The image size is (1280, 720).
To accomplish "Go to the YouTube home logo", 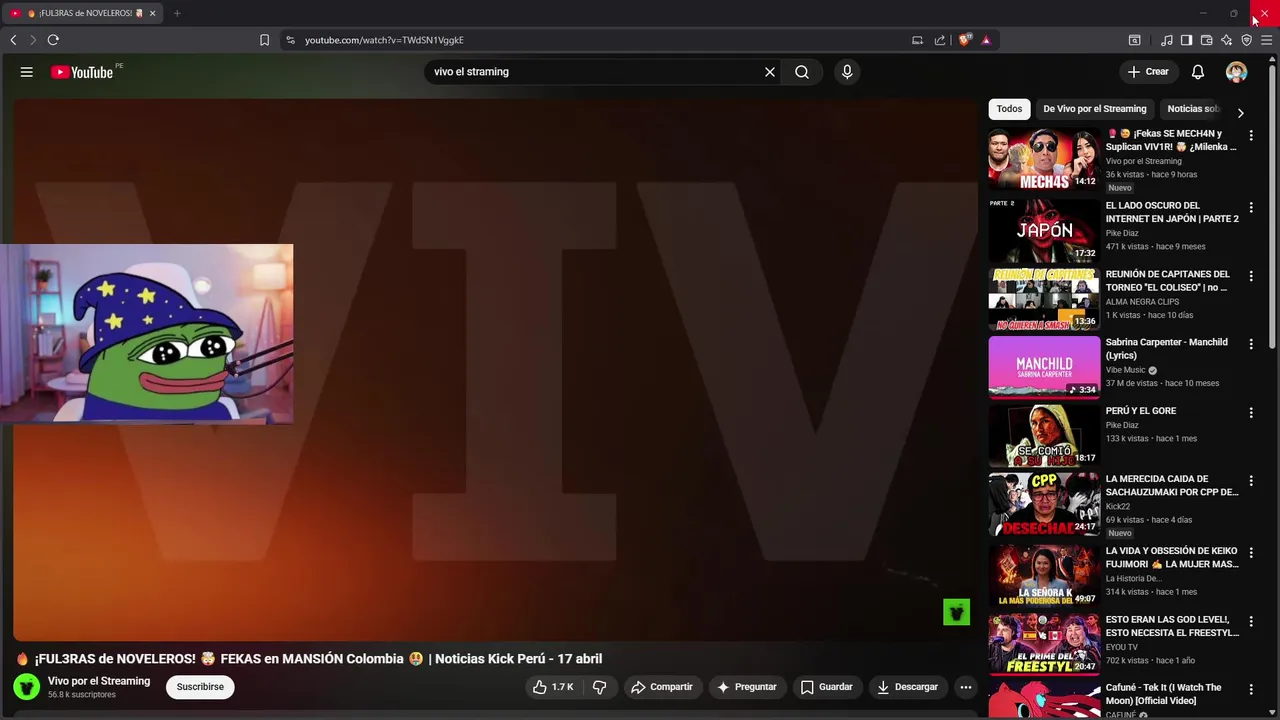I will pyautogui.click(x=82, y=72).
